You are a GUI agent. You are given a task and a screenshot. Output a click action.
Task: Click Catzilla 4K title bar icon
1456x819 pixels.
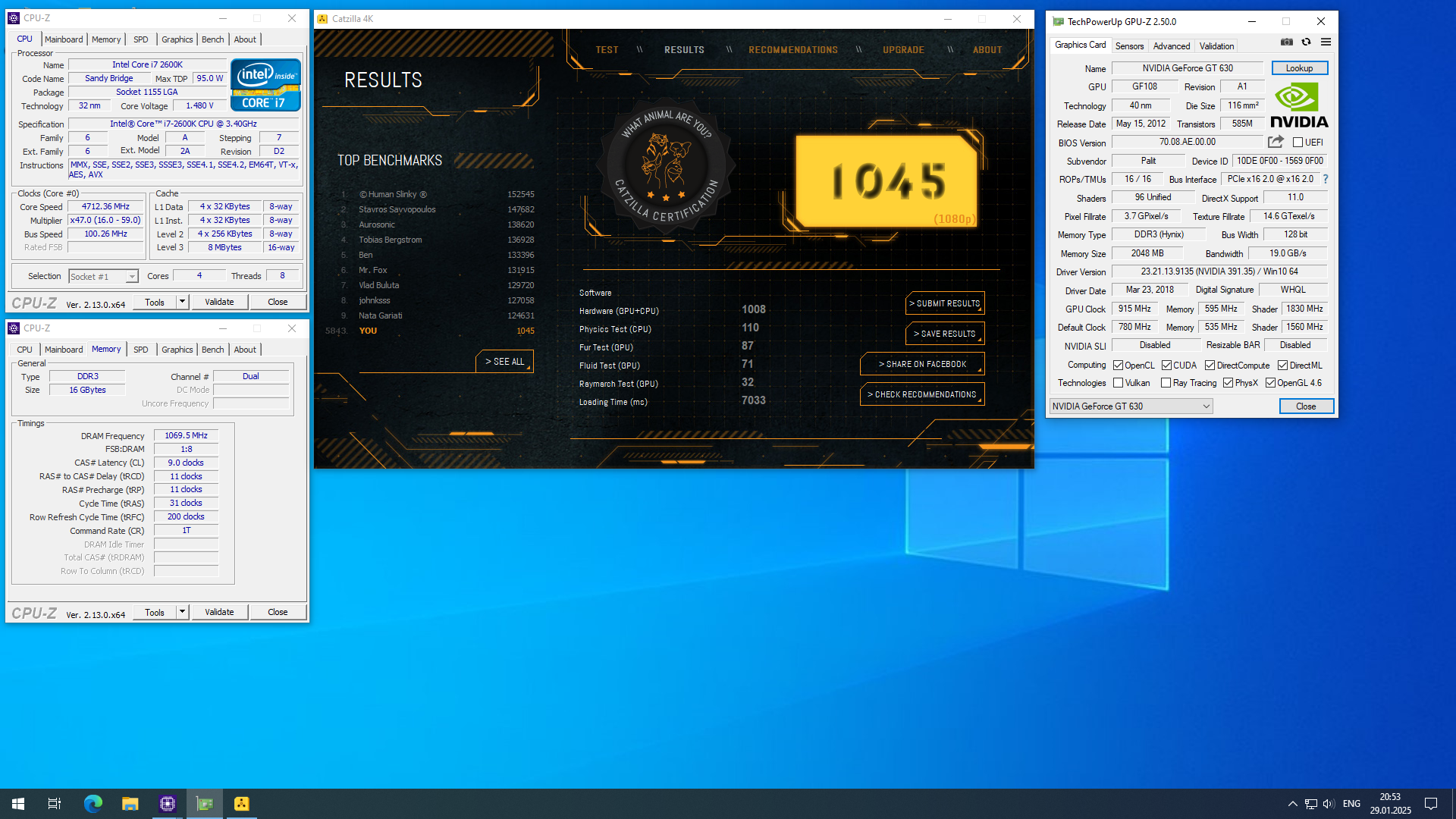[x=322, y=19]
